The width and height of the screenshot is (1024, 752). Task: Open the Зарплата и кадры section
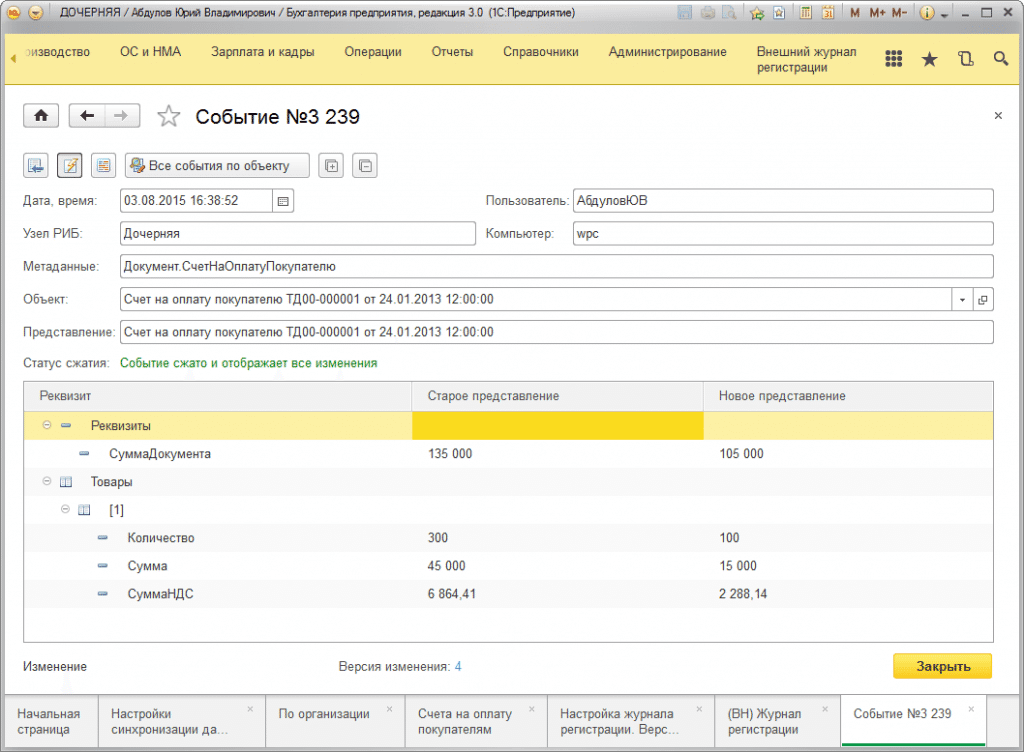(263, 52)
